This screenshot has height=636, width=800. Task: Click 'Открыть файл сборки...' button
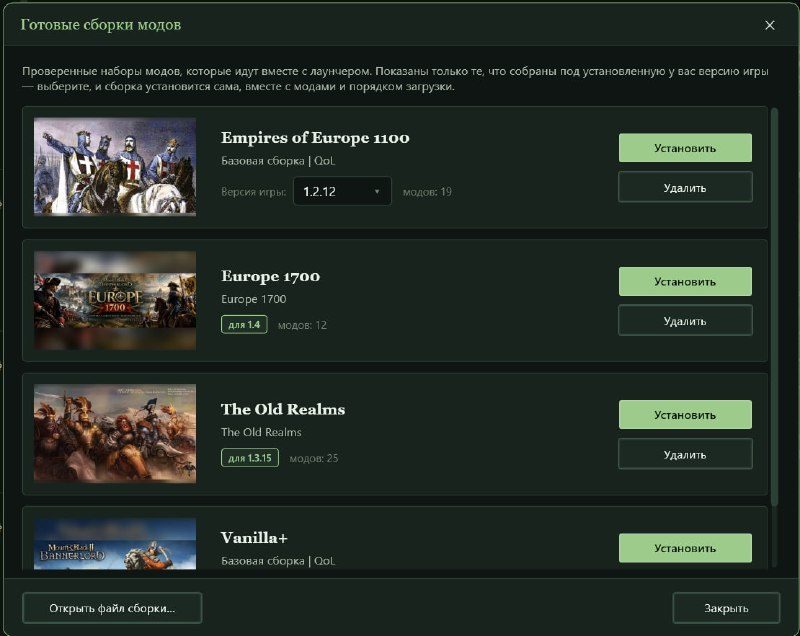[112, 608]
